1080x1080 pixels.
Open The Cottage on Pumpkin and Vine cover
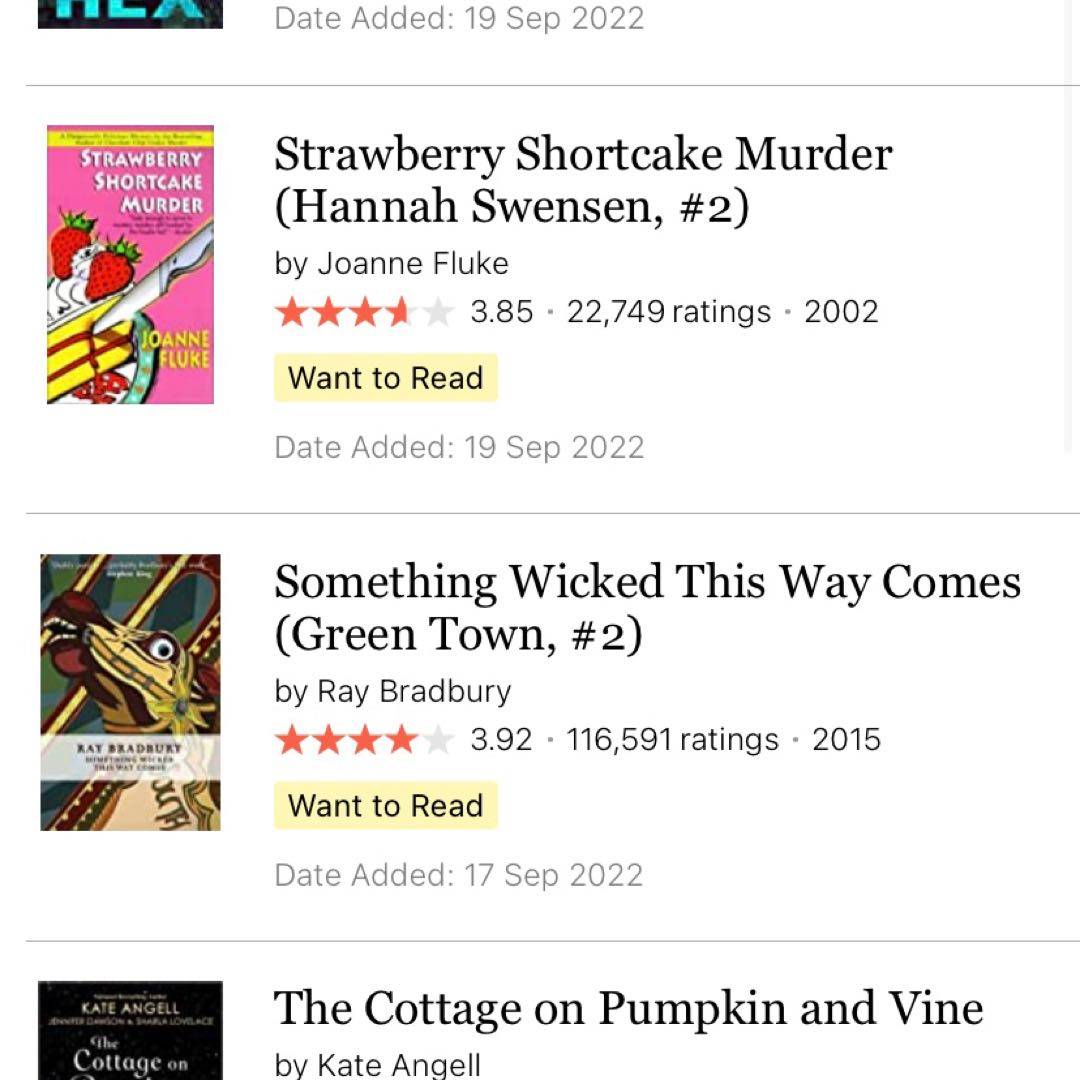click(130, 1032)
